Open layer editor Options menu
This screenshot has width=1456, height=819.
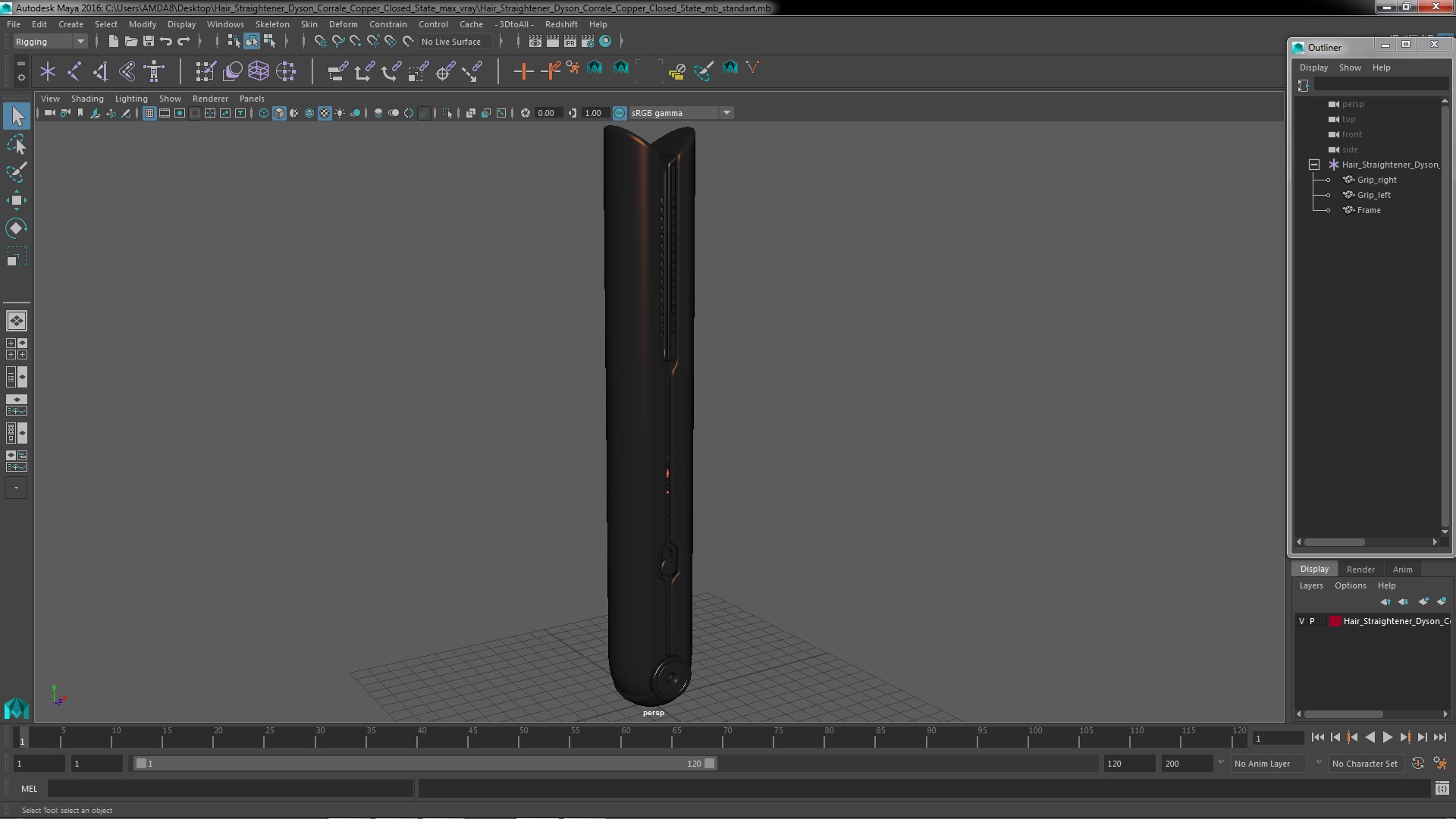tap(1350, 585)
